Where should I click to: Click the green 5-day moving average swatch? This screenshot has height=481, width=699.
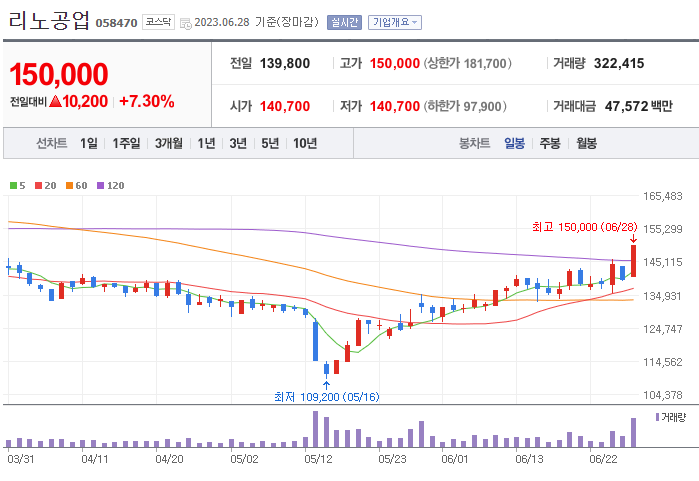point(13,185)
